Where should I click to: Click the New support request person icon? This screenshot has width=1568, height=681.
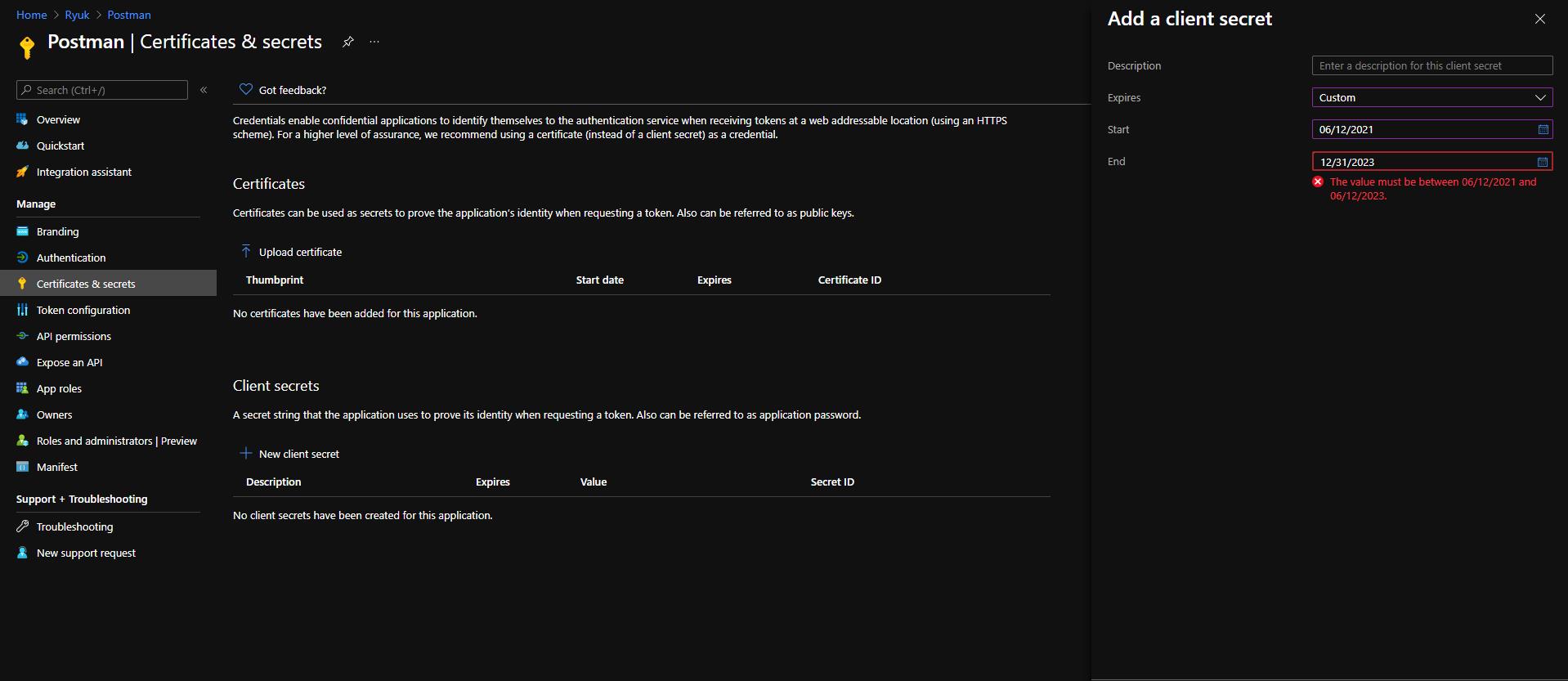(22, 553)
